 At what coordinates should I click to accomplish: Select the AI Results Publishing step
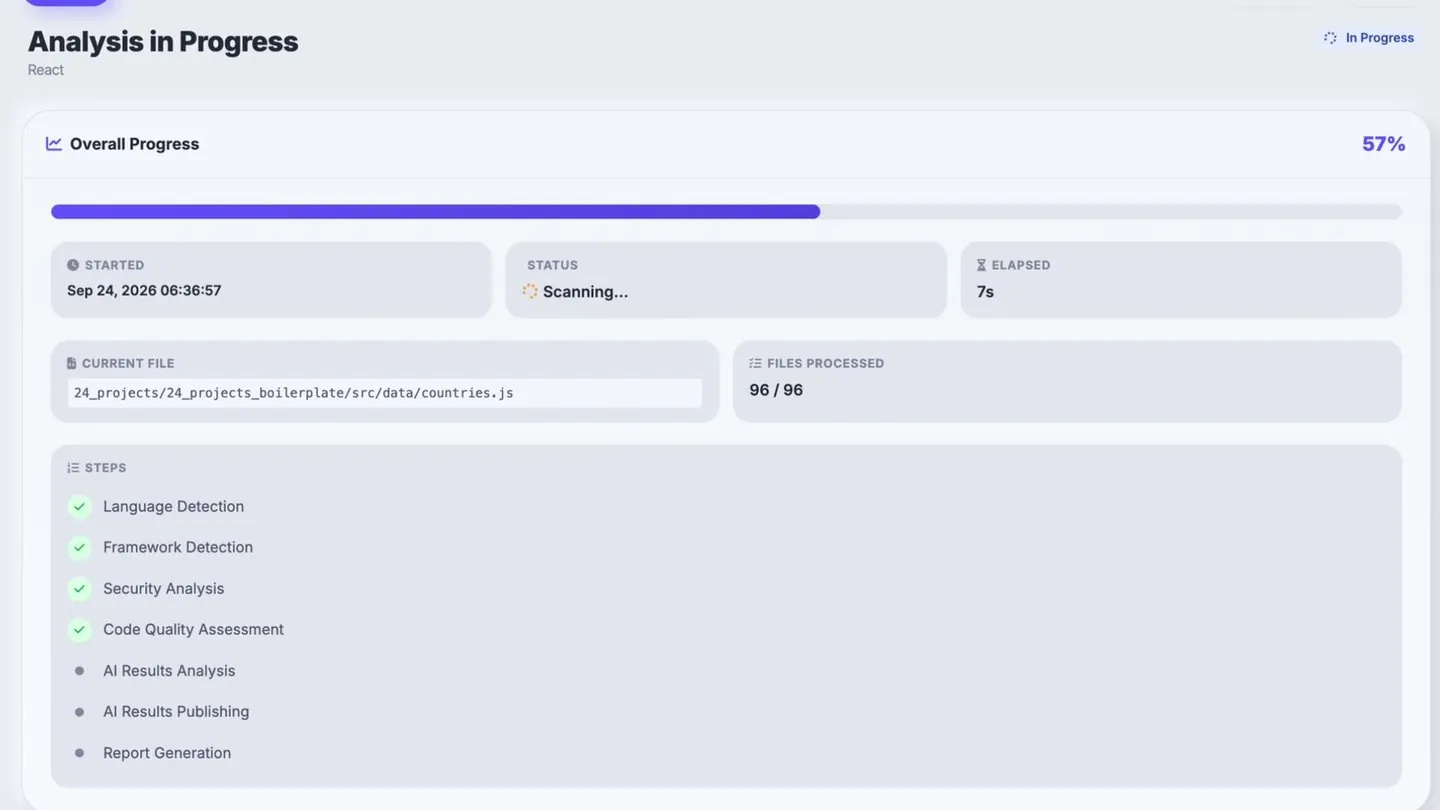176,712
